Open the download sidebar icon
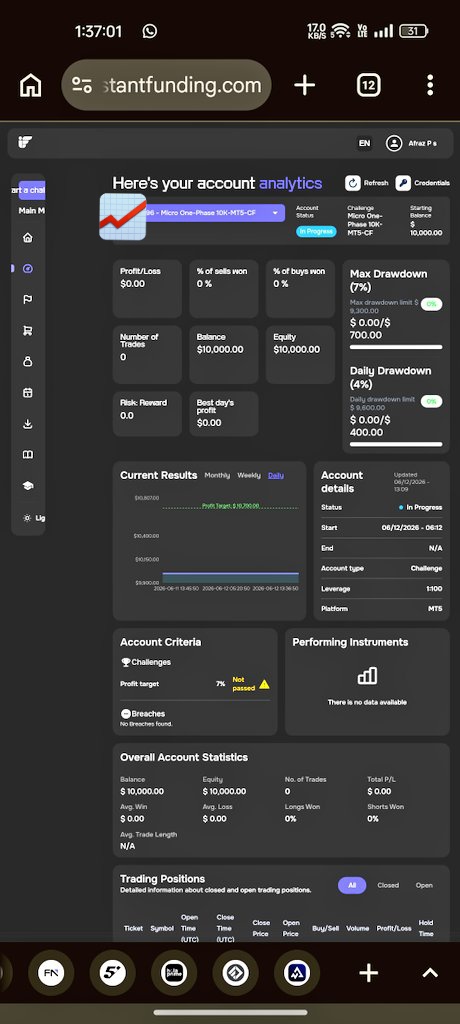Image resolution: width=460 pixels, height=1024 pixels. coord(27,424)
